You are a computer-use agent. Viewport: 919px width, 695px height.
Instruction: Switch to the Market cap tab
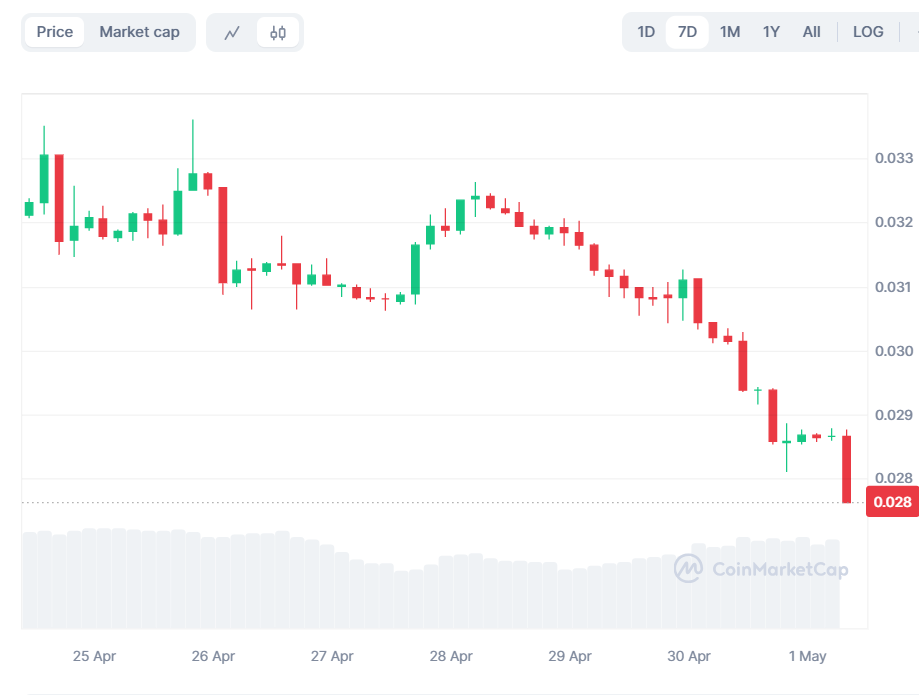coord(139,32)
